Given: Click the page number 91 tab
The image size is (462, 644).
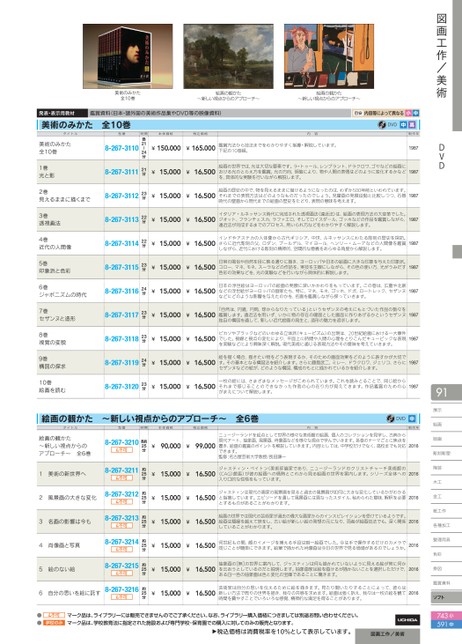Looking at the screenshot, I should (446, 392).
